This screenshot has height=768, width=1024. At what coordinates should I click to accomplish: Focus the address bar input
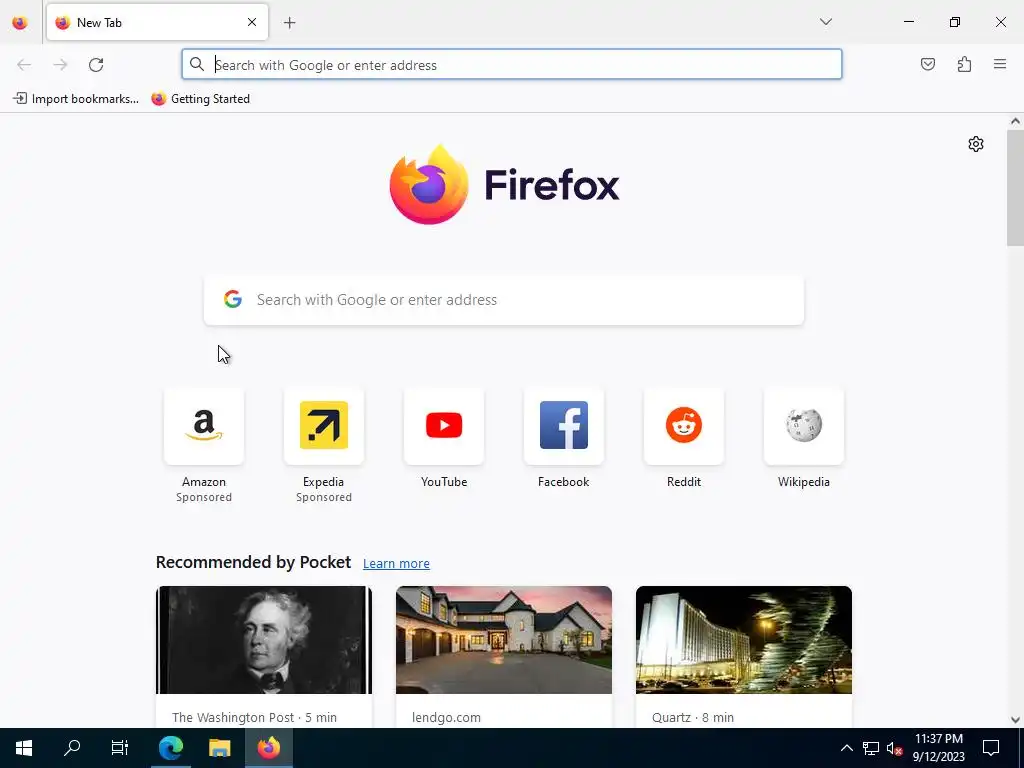[511, 65]
